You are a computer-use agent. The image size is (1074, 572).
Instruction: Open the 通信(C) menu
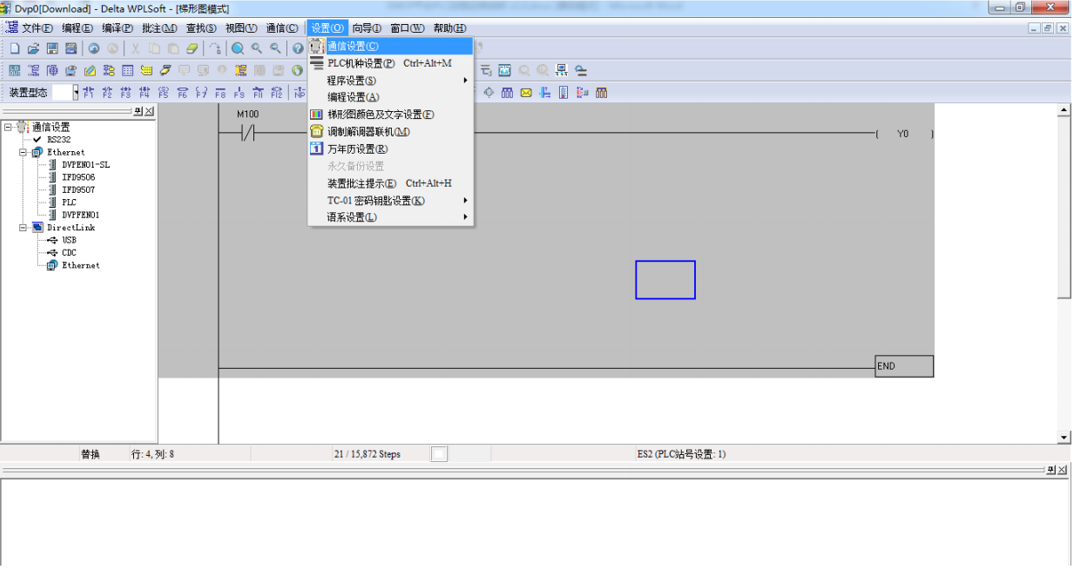tap(282, 28)
